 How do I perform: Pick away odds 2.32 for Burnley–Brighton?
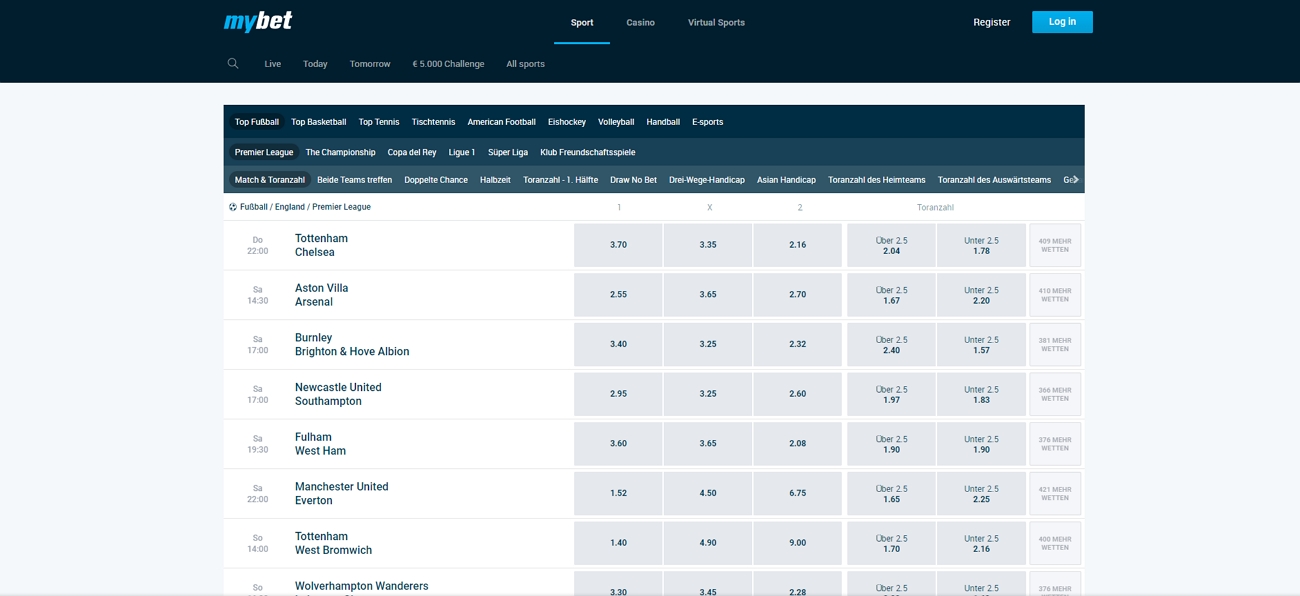(x=797, y=344)
